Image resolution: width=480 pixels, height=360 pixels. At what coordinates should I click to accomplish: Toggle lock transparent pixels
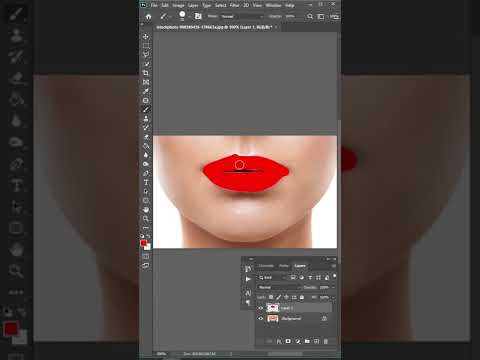[x=271, y=297]
